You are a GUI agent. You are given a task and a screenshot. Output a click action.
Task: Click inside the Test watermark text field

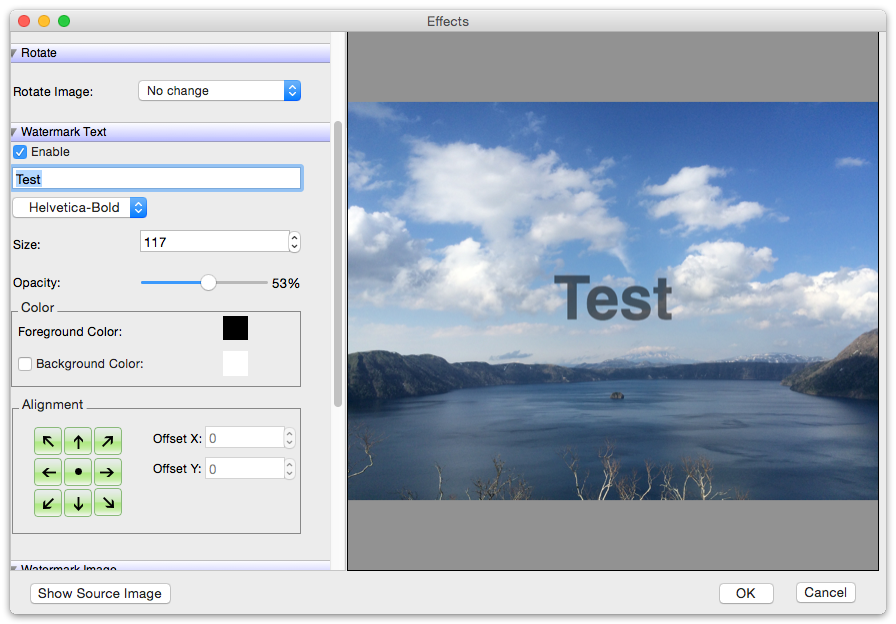(156, 178)
